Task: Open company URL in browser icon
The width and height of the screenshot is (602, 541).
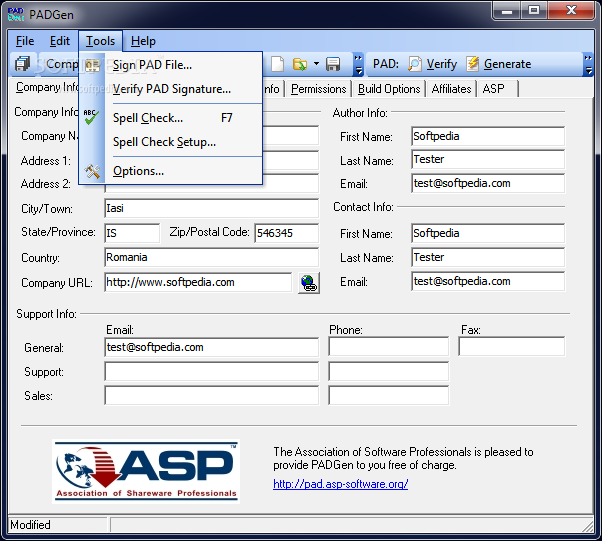Action: pyautogui.click(x=309, y=283)
